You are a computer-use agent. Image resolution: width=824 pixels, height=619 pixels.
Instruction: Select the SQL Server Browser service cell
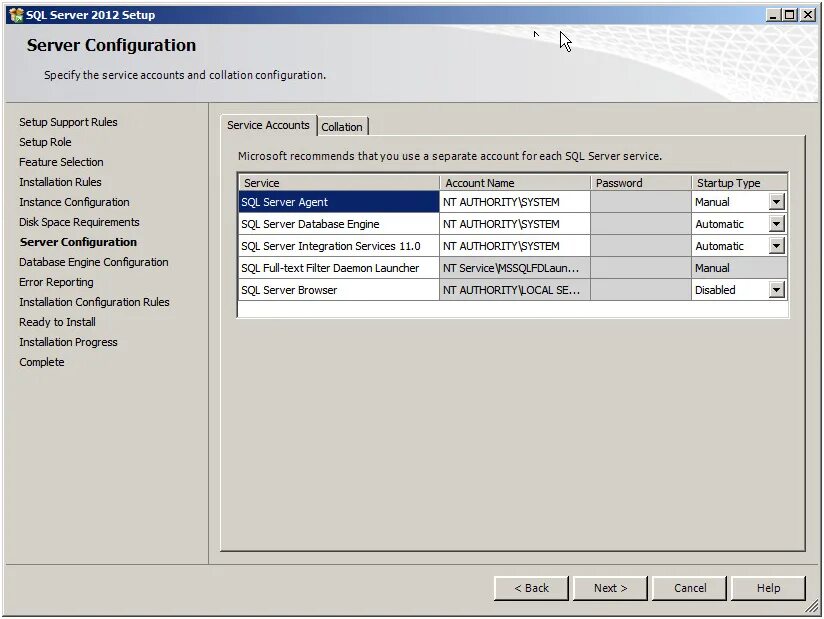click(338, 290)
